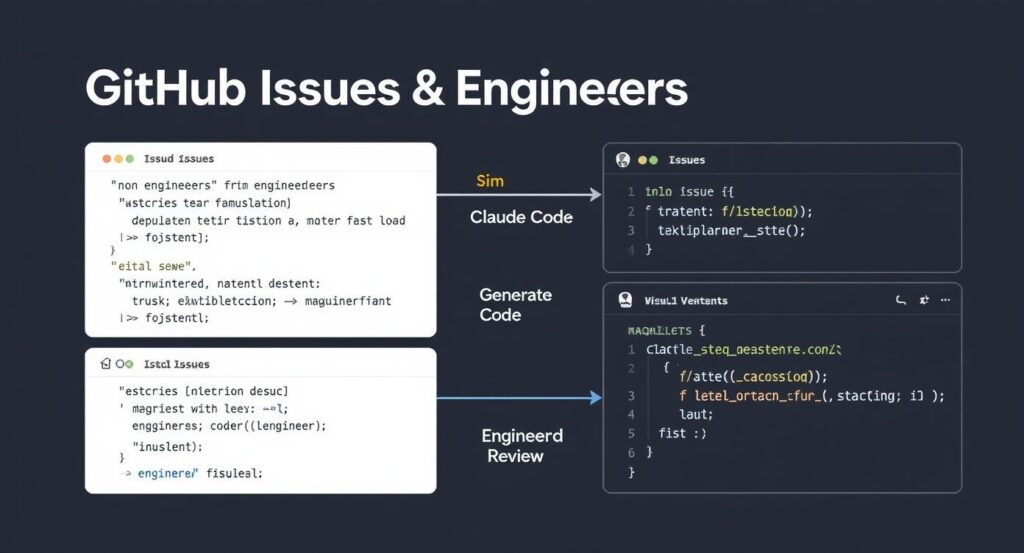Click 'depulaten tetir tistion a, moter fast load'
Viewport: 1024px width, 553px height.
click(268, 221)
